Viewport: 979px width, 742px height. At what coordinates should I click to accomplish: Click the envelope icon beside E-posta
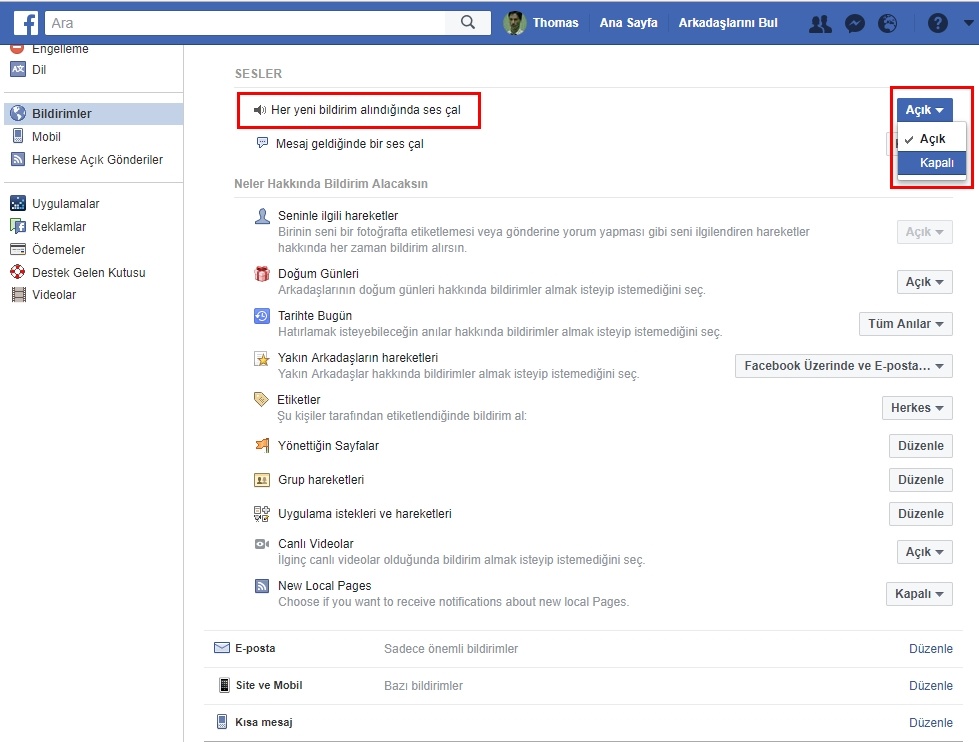coord(222,648)
